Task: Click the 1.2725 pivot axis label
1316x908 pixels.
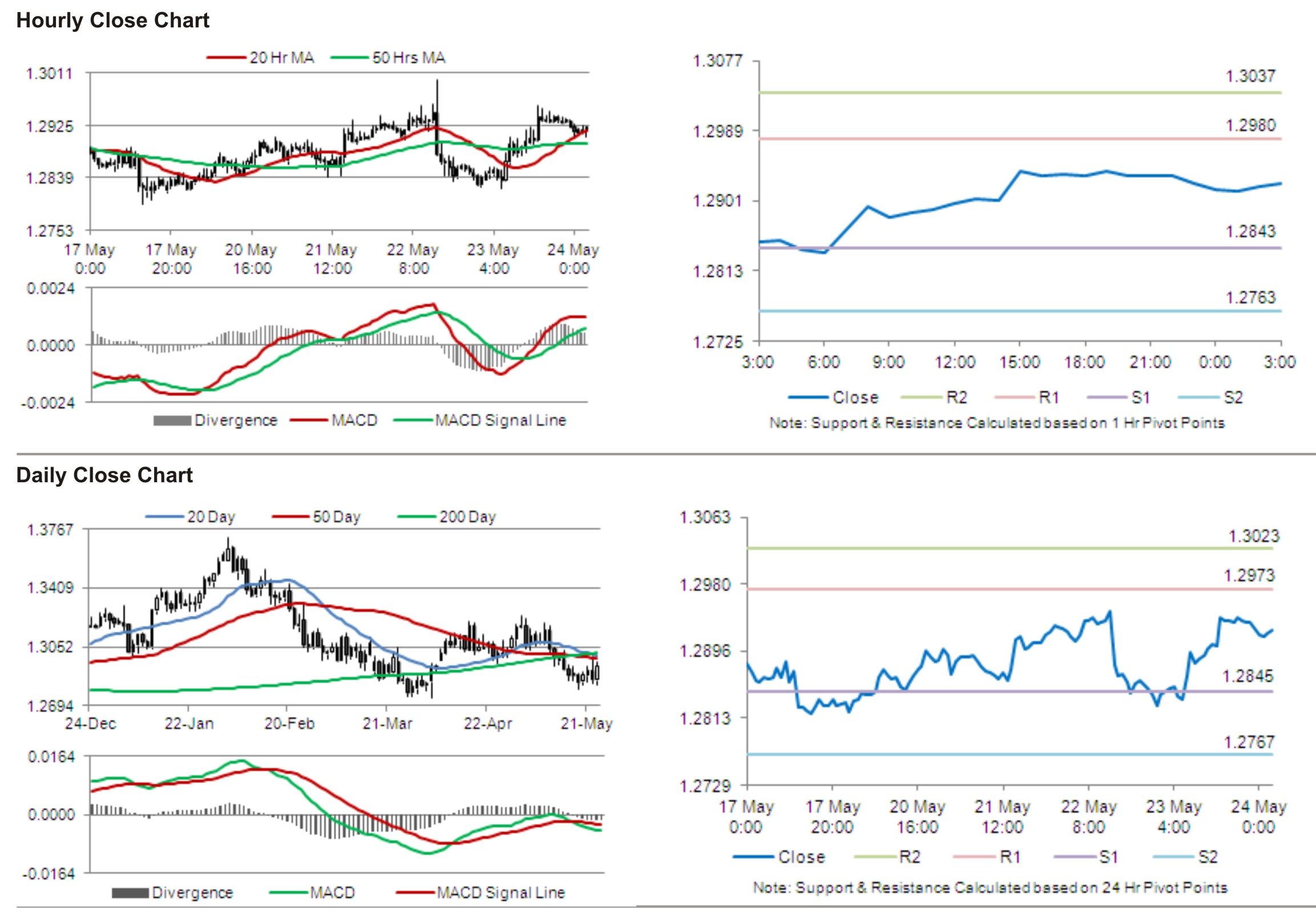Action: pyautogui.click(x=718, y=342)
